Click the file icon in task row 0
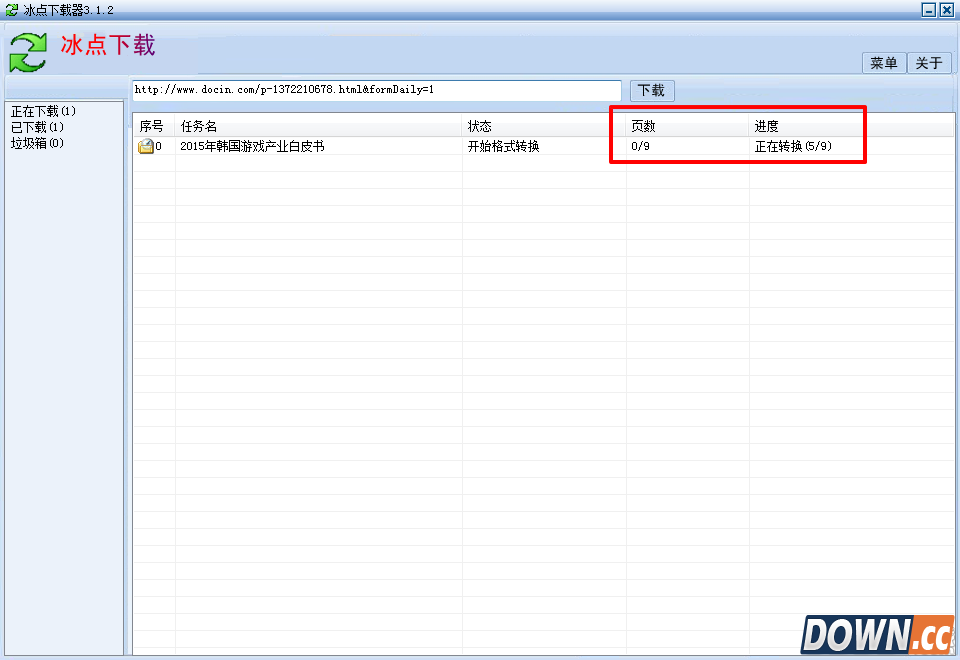The height and width of the screenshot is (660, 960). coord(145,147)
